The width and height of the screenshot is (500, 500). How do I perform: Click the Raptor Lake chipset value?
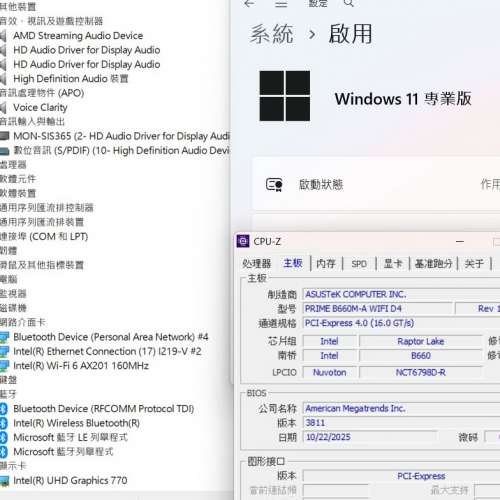[x=421, y=341]
